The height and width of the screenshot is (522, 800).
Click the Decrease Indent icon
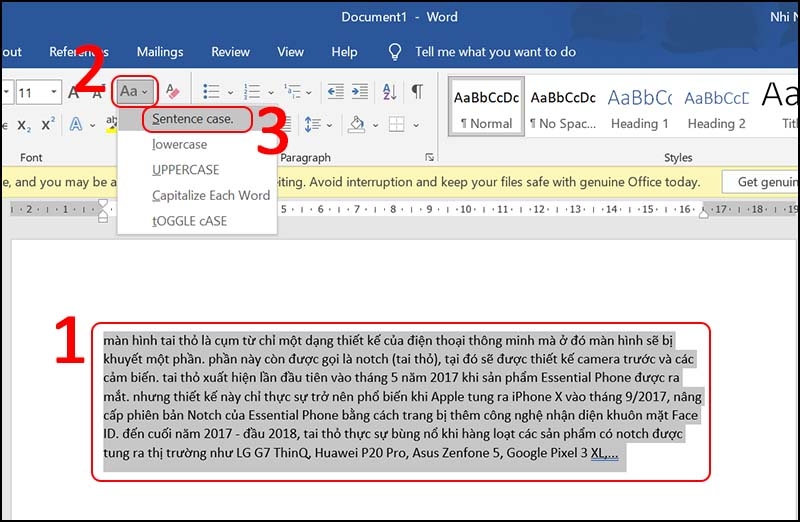click(x=335, y=92)
